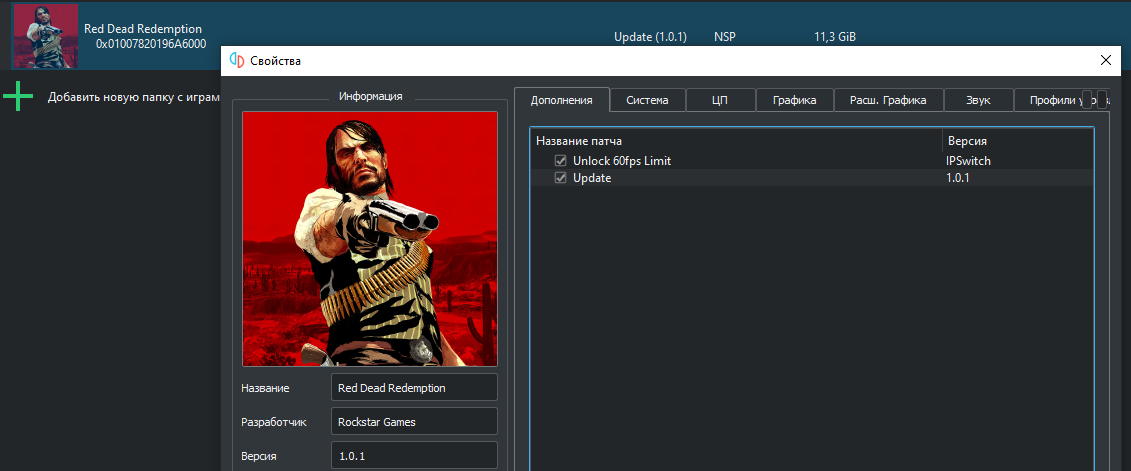This screenshot has height=471, width=1131.
Task: Click Название field with Red Dead Redemption
Action: click(x=414, y=387)
